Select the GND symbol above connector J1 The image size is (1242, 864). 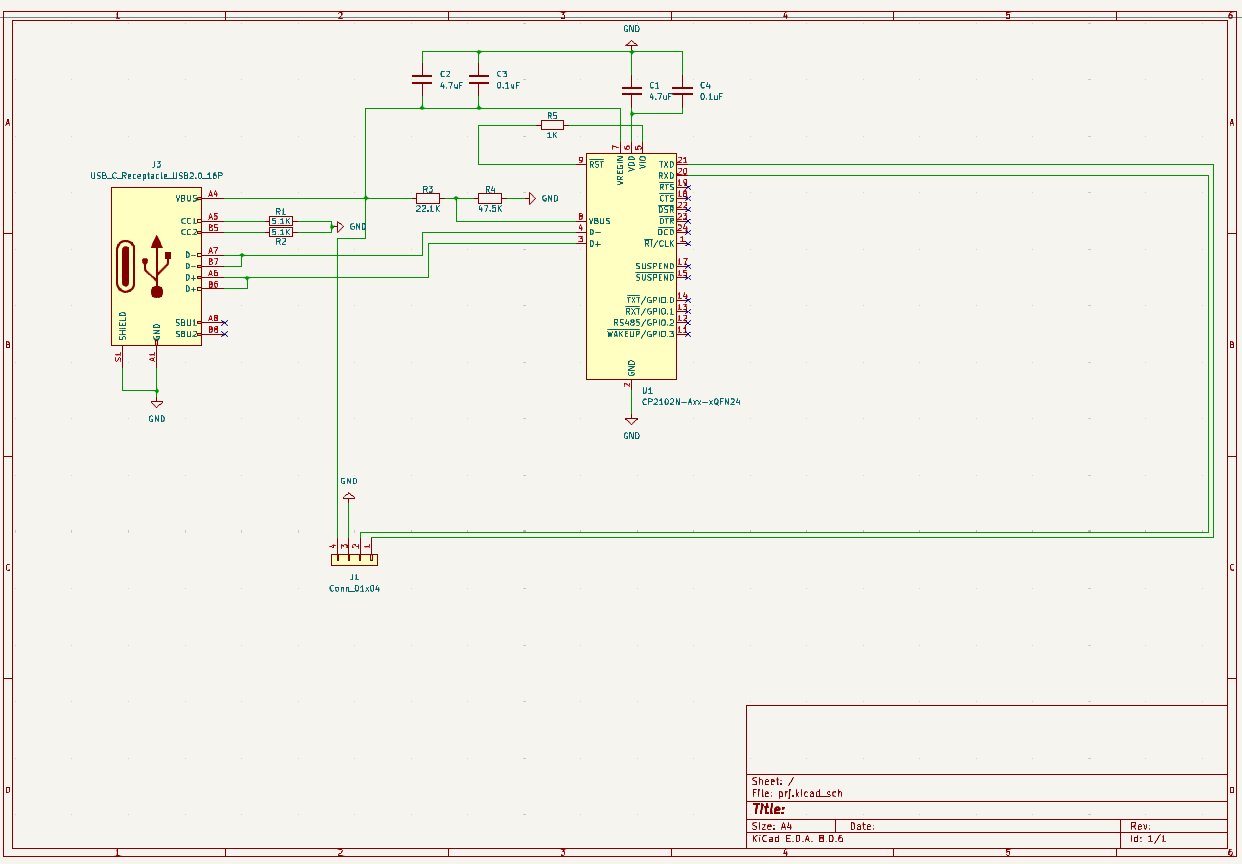coord(348,495)
